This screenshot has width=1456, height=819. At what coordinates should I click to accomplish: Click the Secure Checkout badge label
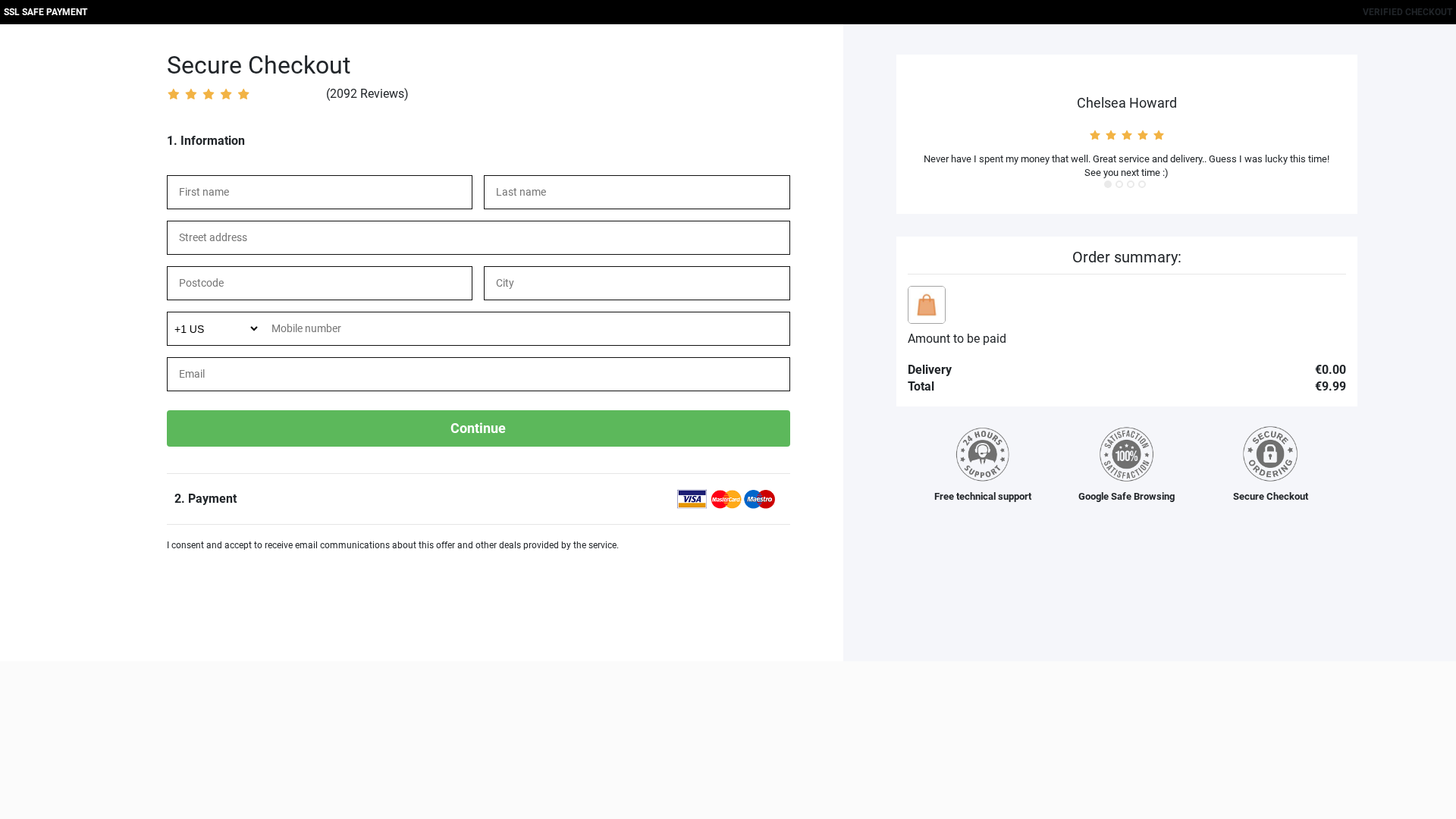tap(1270, 497)
